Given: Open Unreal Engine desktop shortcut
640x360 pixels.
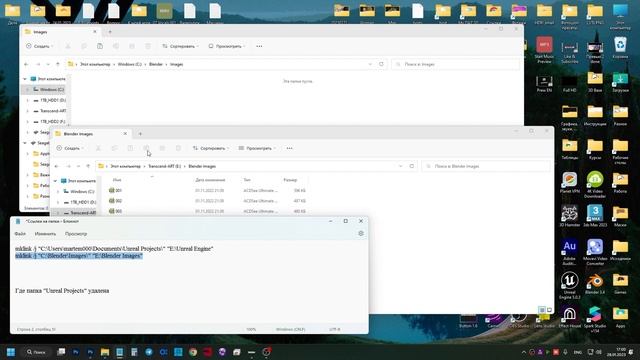Looking at the screenshot, I should pos(569,286).
